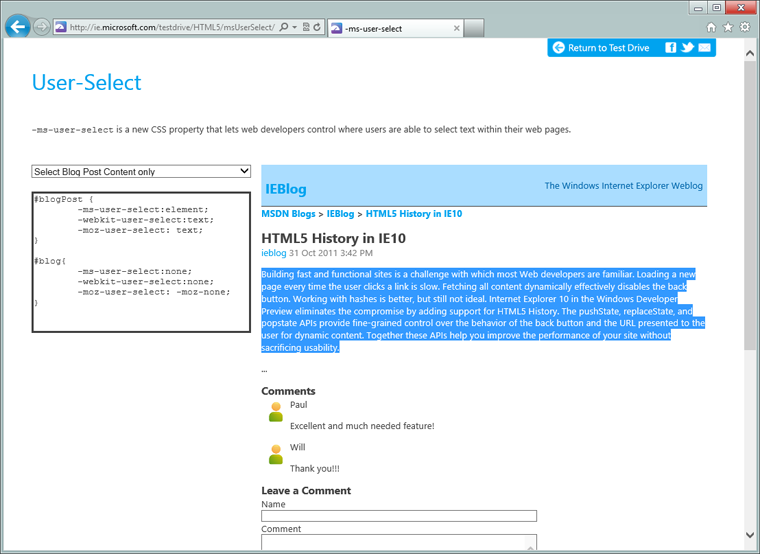Share the page via email icon

(704, 47)
